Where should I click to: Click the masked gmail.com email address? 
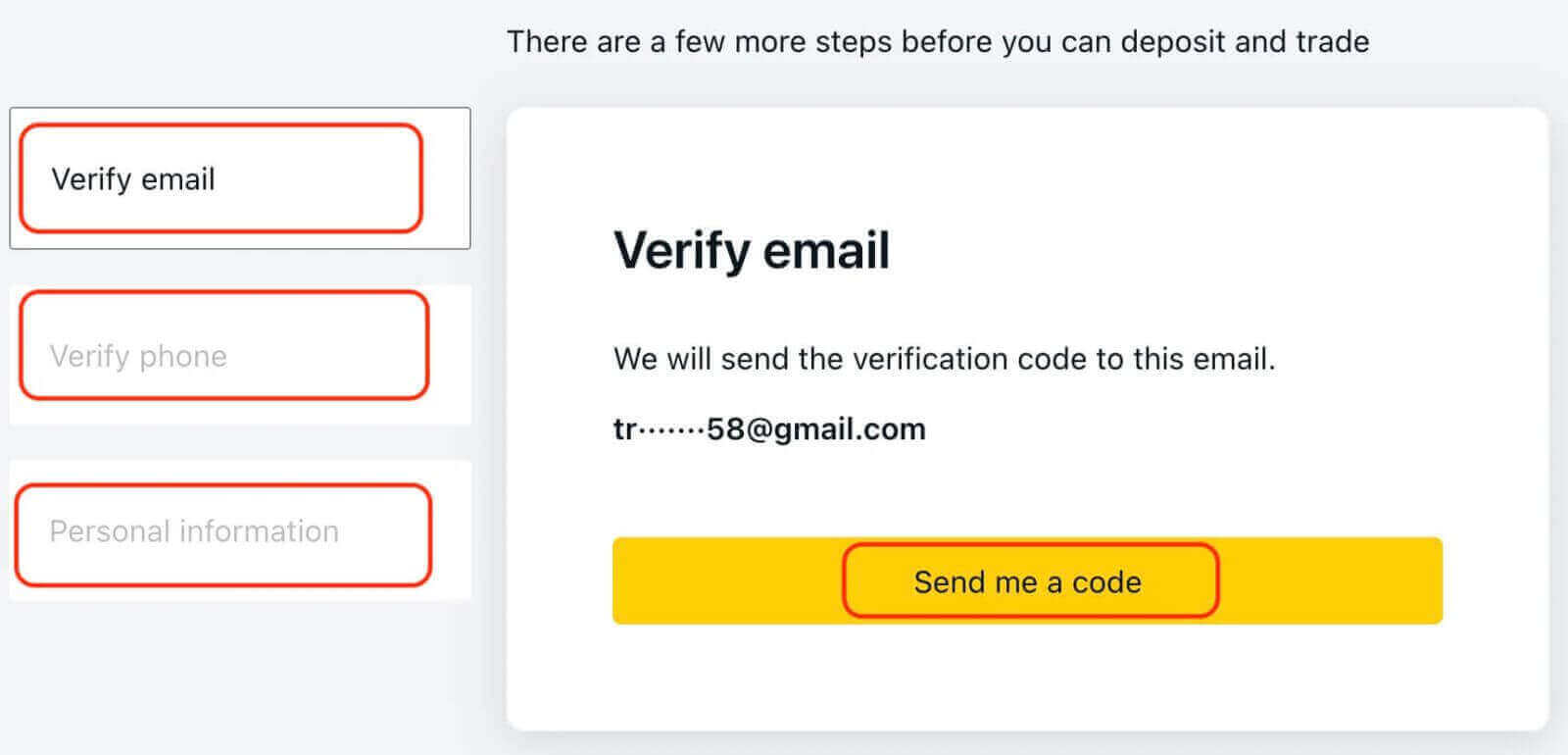(769, 429)
